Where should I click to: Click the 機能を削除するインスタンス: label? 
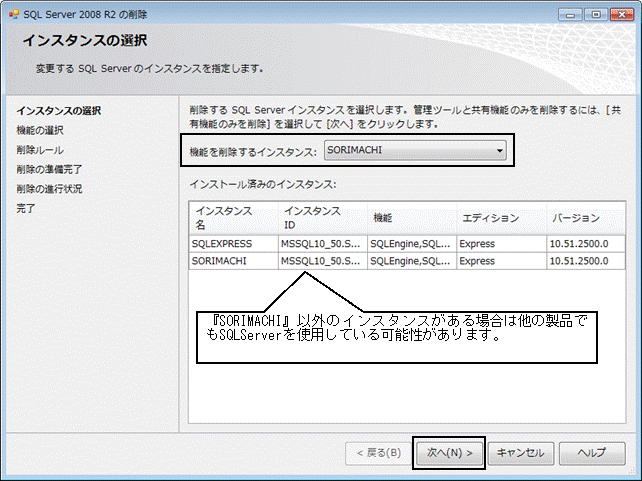(x=253, y=152)
